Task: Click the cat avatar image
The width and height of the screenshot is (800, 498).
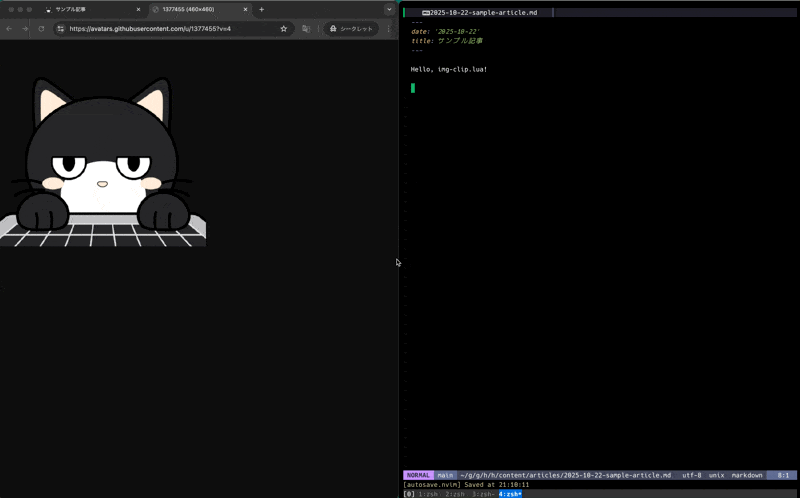Action: point(103,162)
